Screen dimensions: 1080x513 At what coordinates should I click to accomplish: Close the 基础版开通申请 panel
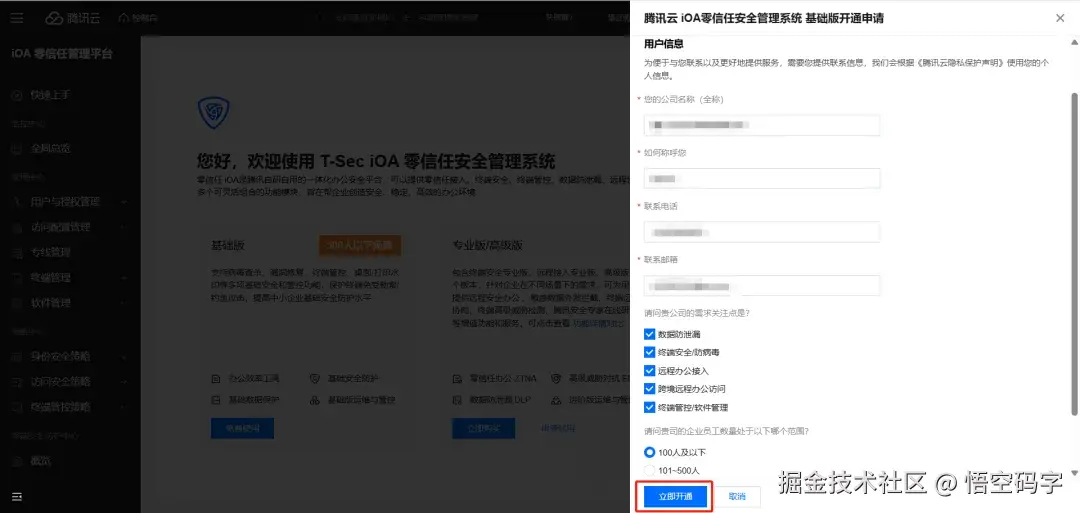pos(1060,19)
